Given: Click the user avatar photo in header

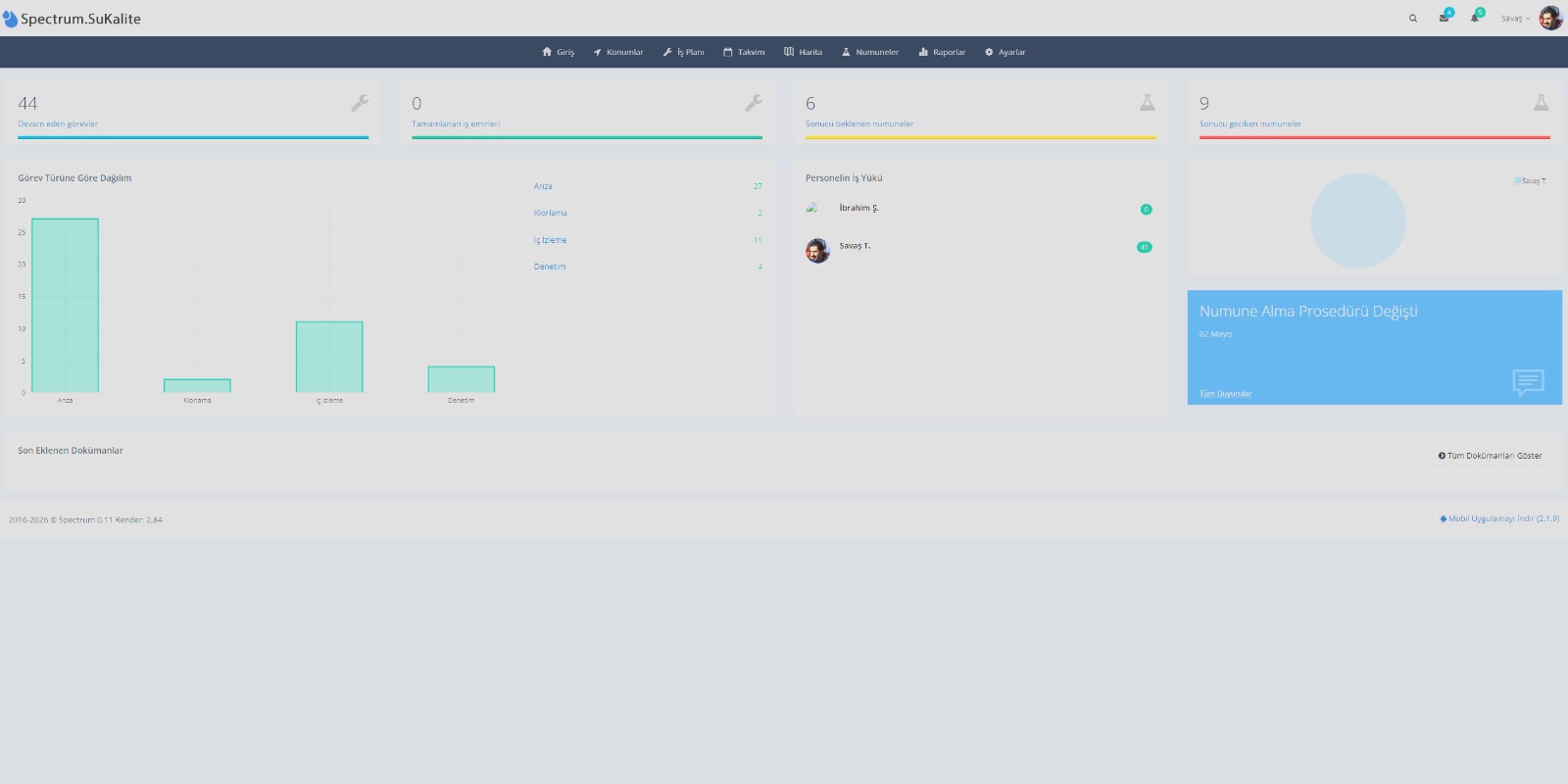Looking at the screenshot, I should pos(1550,18).
